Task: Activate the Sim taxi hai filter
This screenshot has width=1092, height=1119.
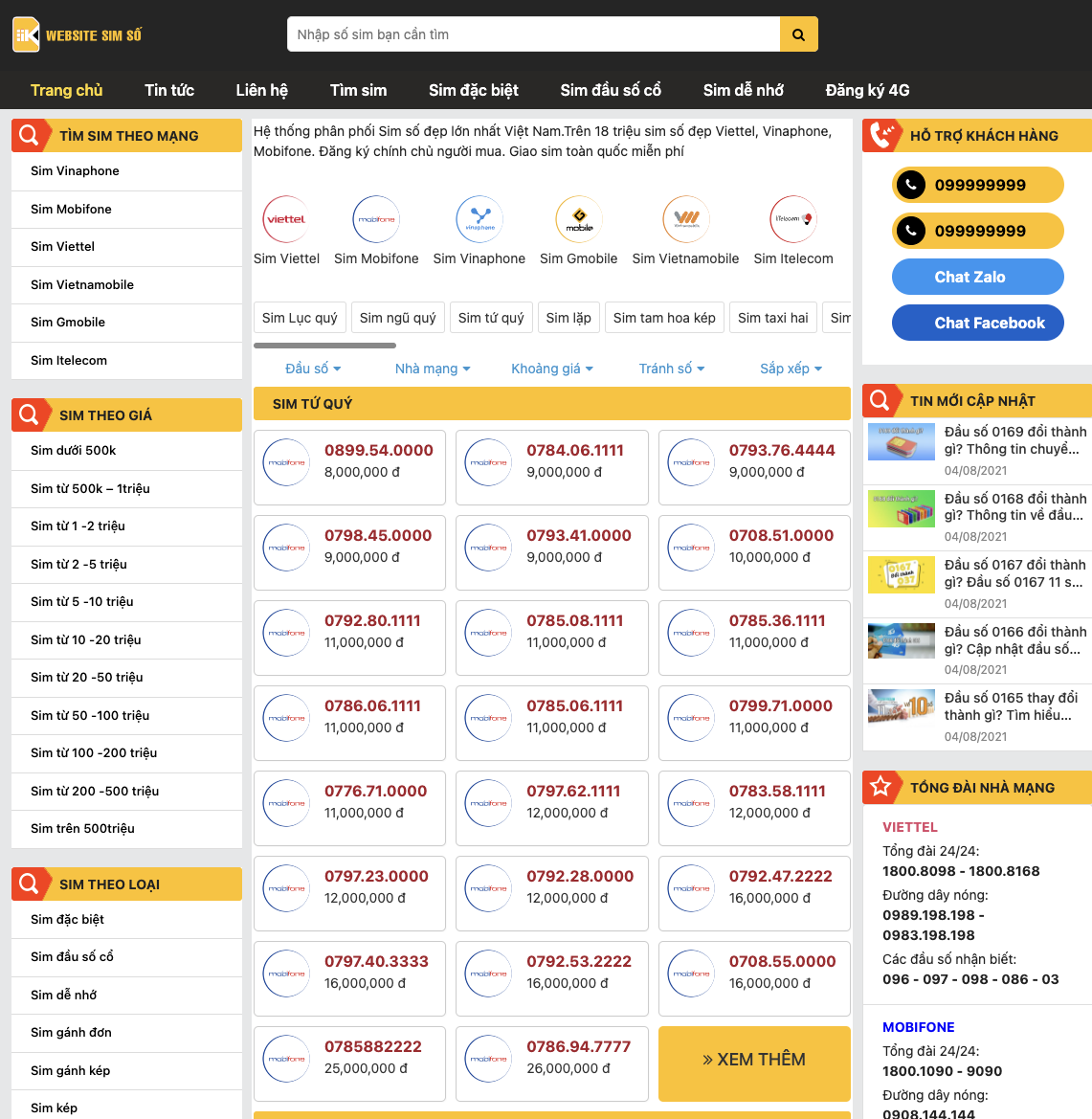Action: (772, 317)
